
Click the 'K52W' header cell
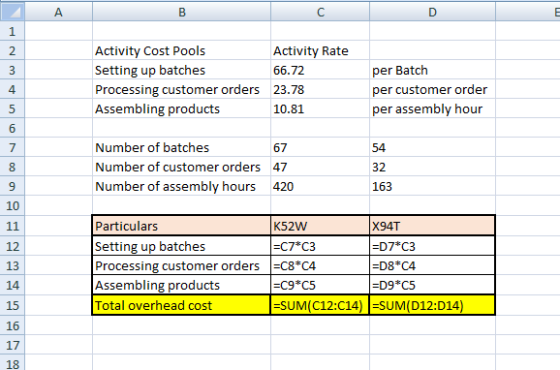320,226
